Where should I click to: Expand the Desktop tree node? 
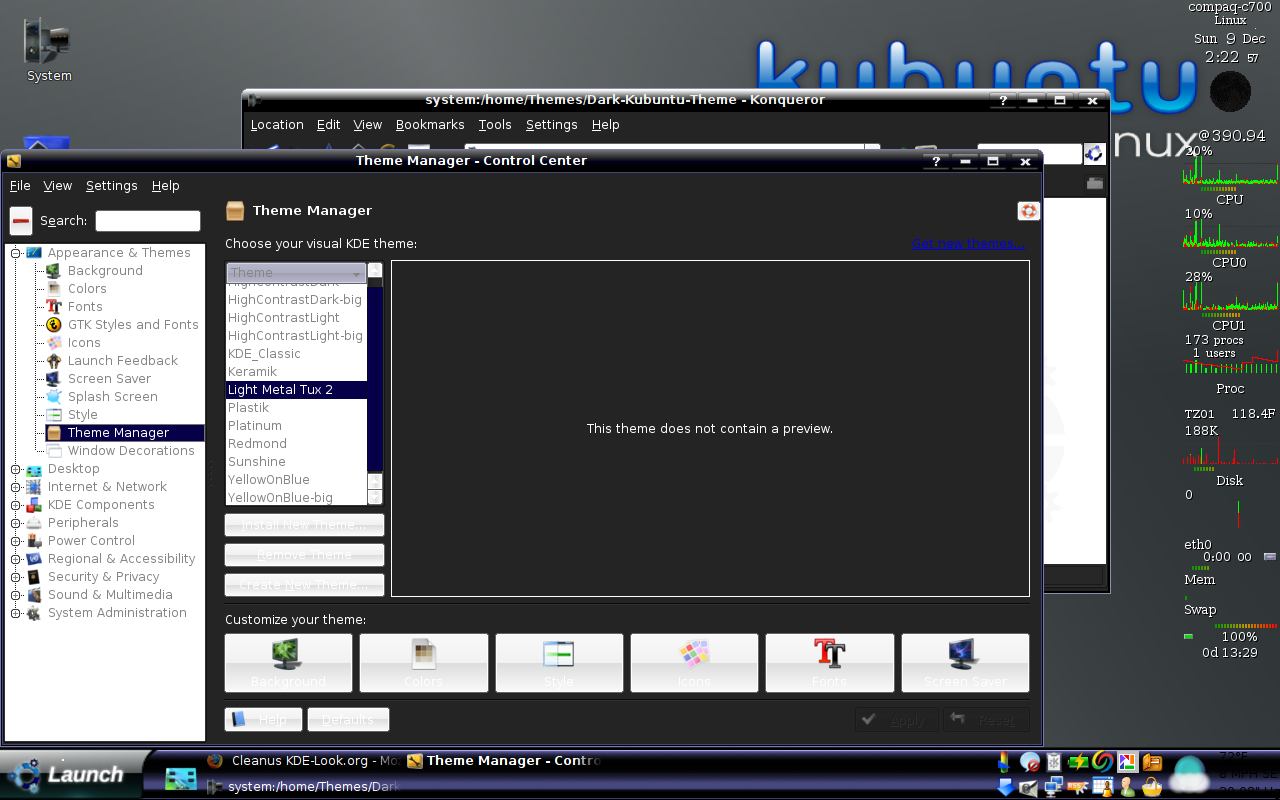click(16, 469)
